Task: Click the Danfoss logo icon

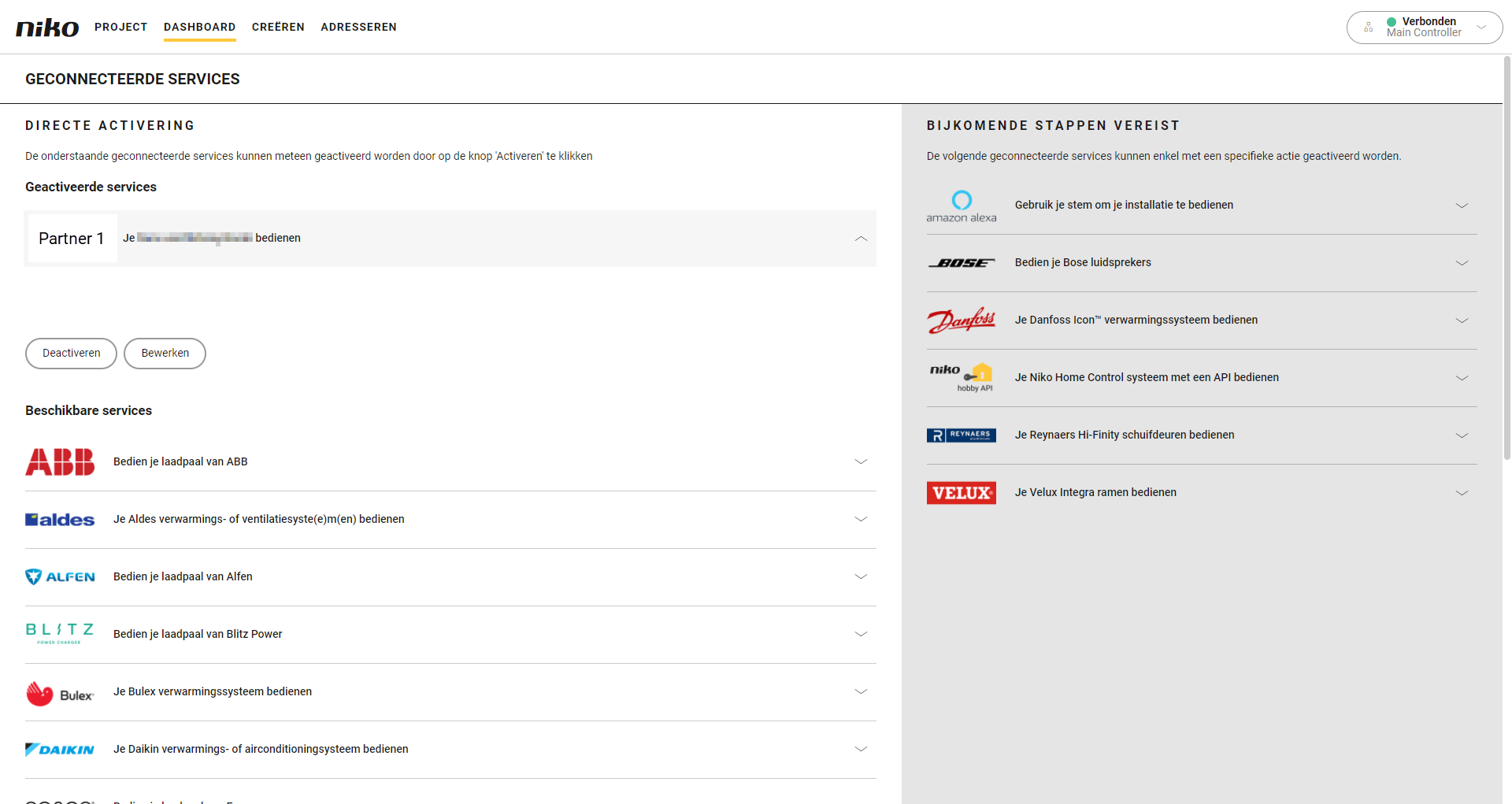Action: pyautogui.click(x=961, y=320)
